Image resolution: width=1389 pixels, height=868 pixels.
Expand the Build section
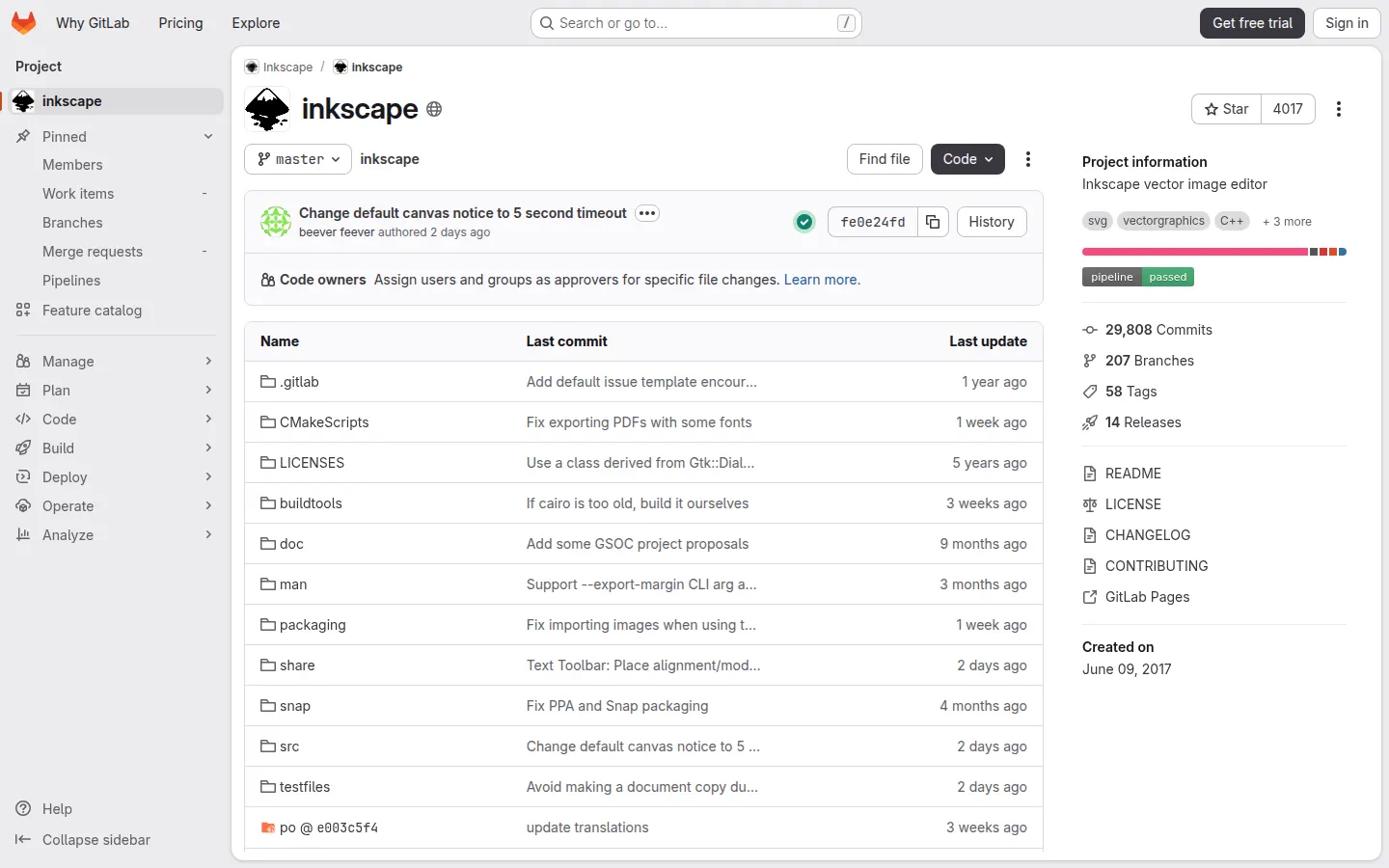116,448
